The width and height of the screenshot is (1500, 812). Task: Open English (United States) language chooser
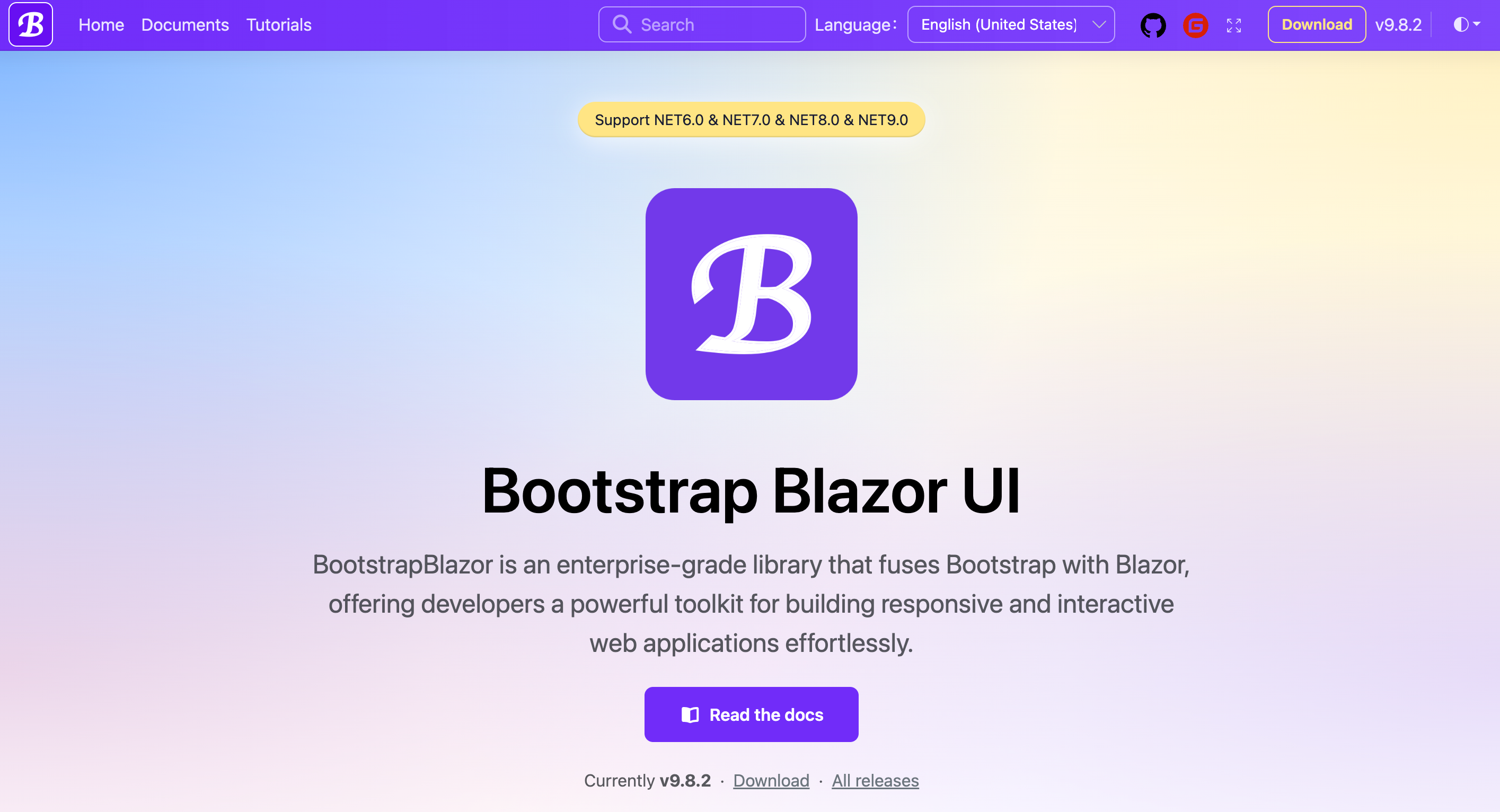[1011, 24]
